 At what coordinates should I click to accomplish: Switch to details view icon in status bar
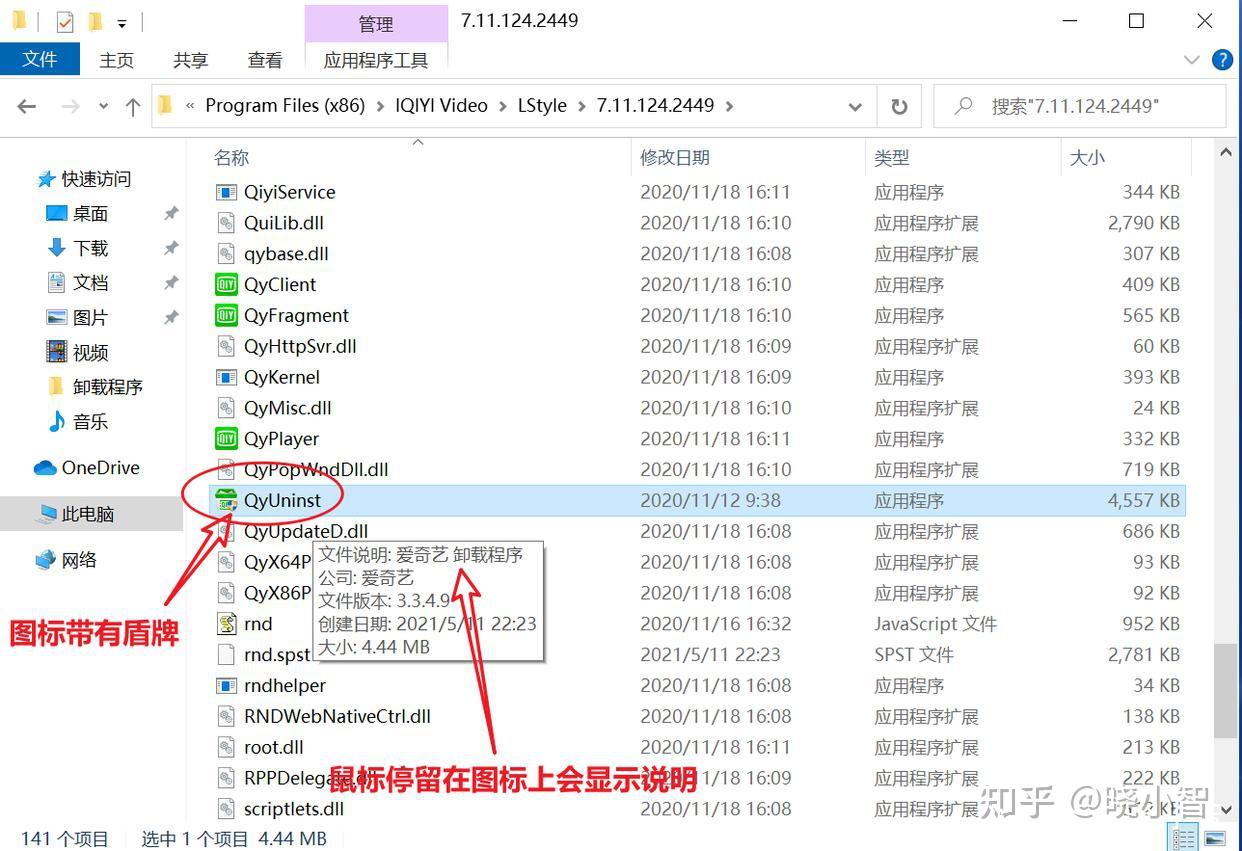point(1184,839)
